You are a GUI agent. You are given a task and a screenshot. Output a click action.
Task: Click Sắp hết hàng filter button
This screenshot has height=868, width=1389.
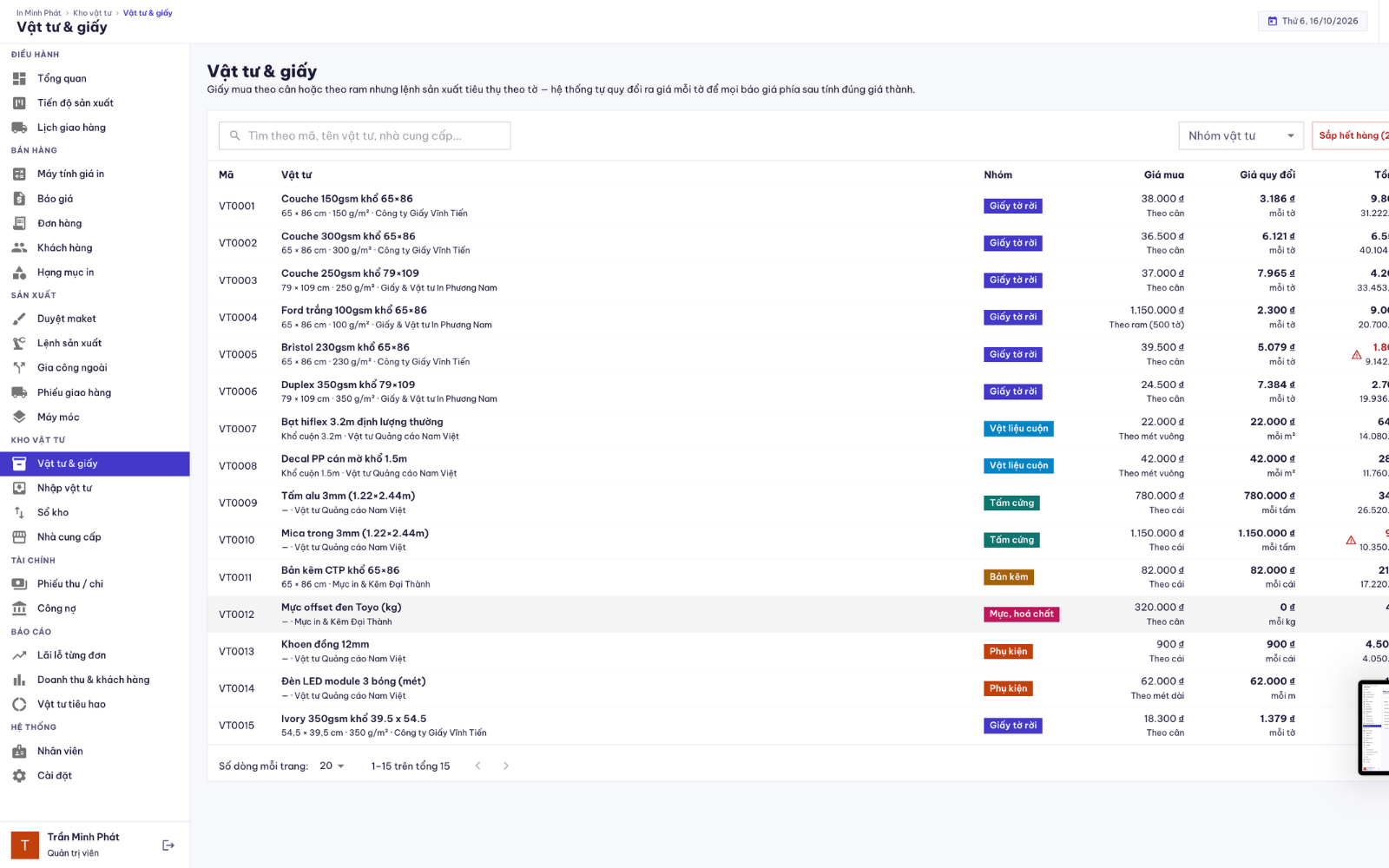1351,135
